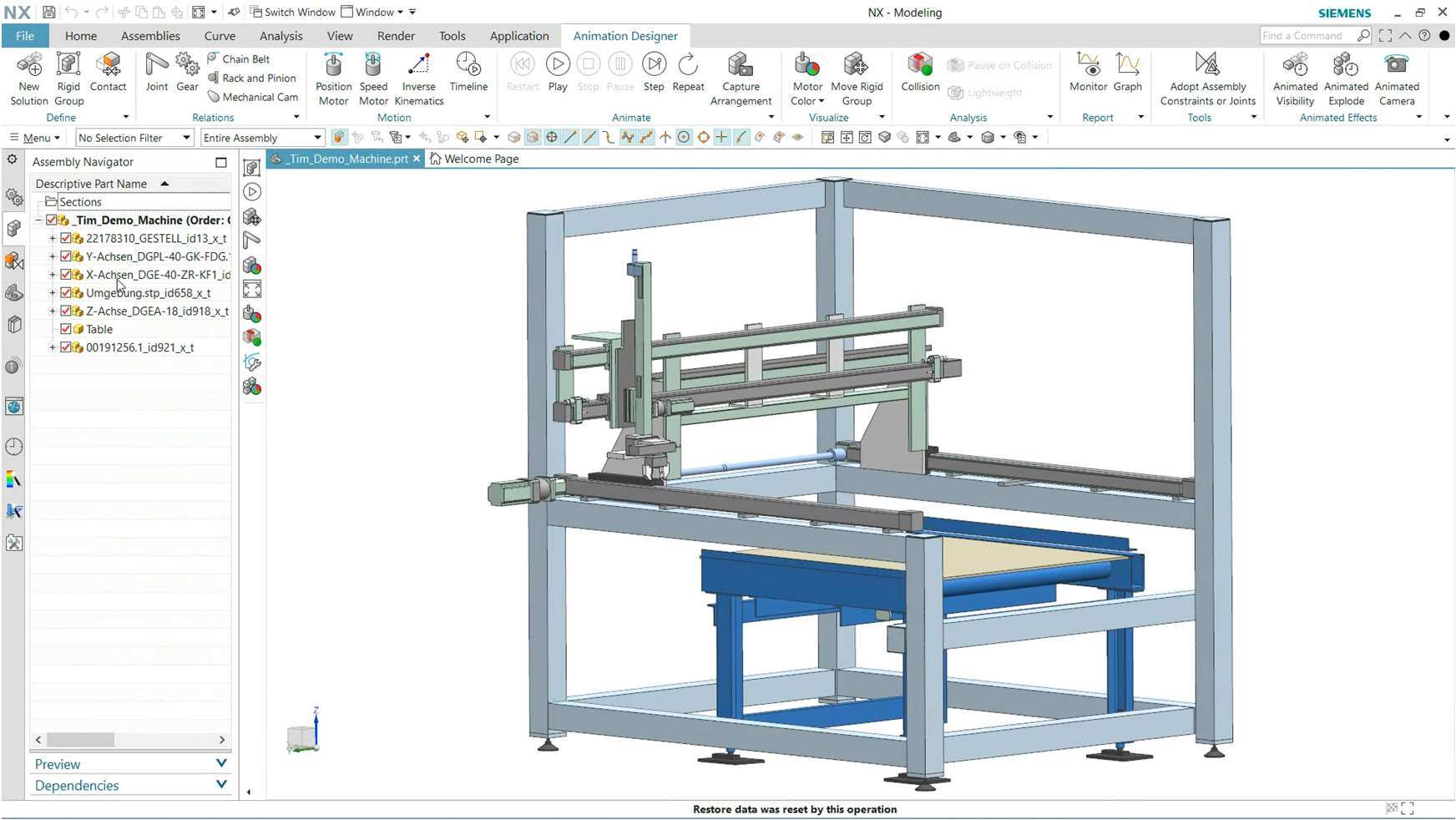Image resolution: width=1456 pixels, height=820 pixels.
Task: Toggle visibility of Z-Achse_DGEA-18_id918_x_t
Action: 67,311
